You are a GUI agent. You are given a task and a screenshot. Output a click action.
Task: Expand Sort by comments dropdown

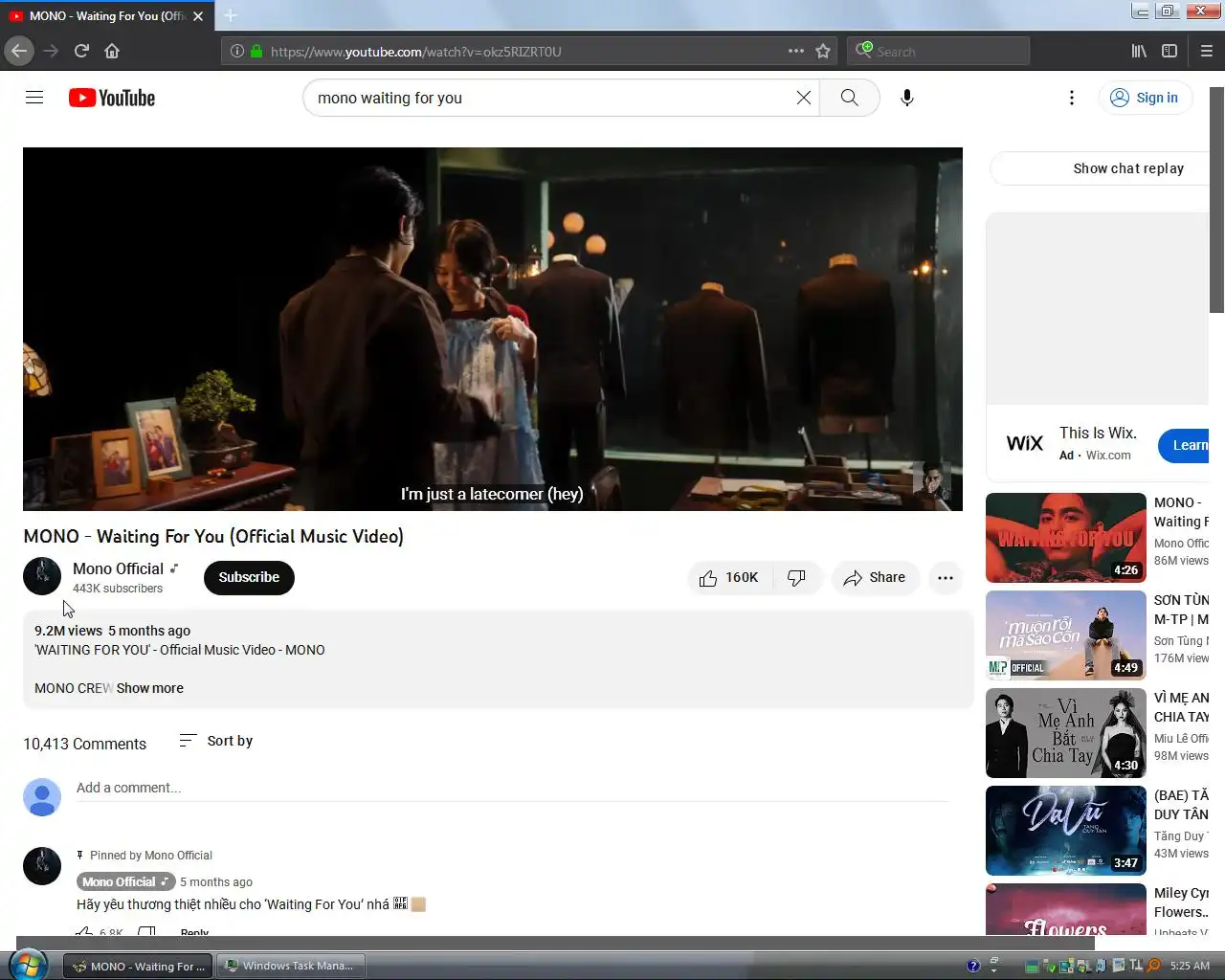pos(216,741)
